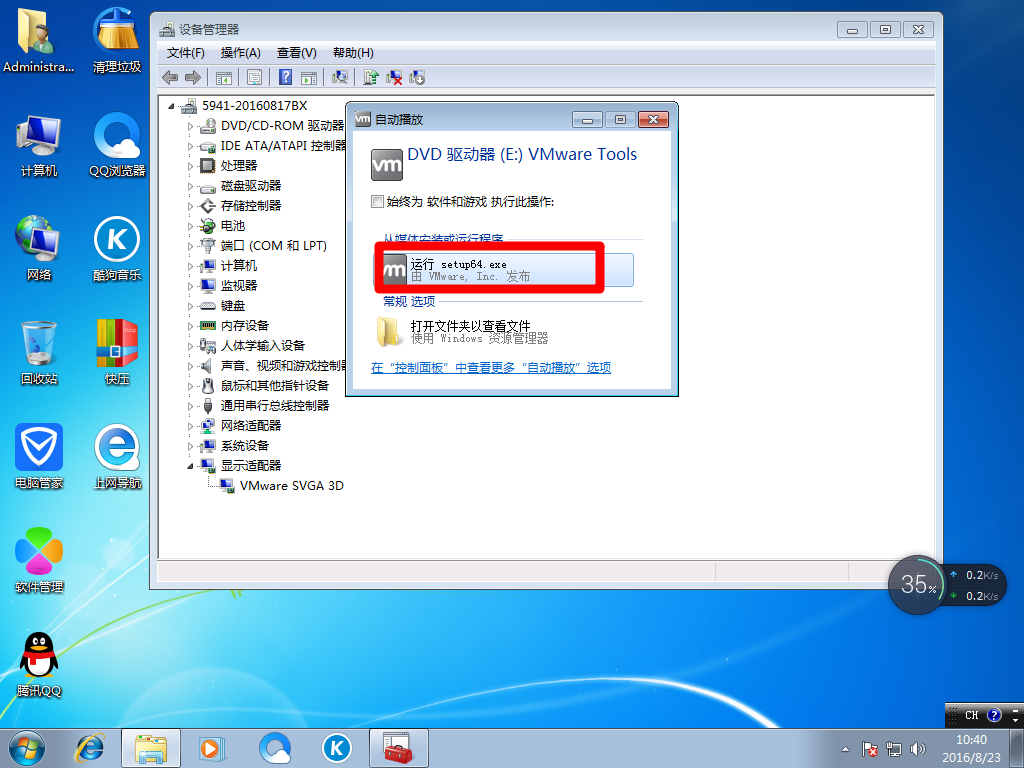Open the Properties toolbar icon
This screenshot has width=1024, height=768.
point(254,78)
